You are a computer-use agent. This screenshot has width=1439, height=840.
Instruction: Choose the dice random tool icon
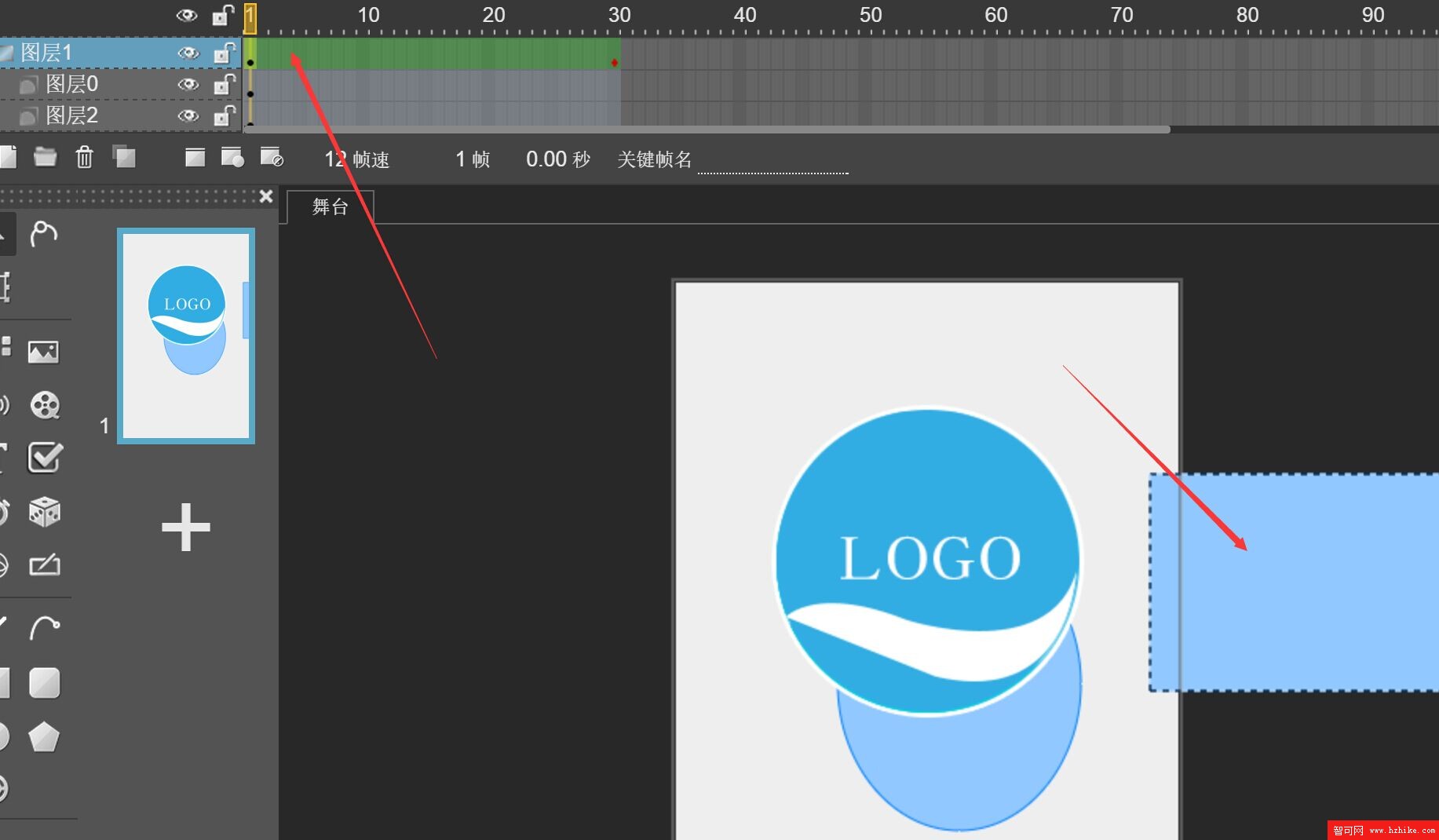(44, 512)
